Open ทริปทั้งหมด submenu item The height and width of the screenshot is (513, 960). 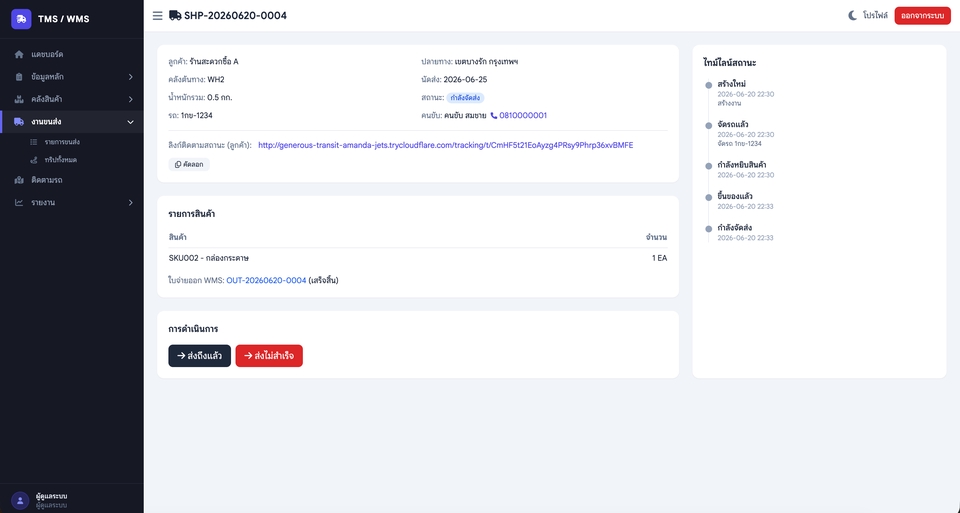pos(60,160)
